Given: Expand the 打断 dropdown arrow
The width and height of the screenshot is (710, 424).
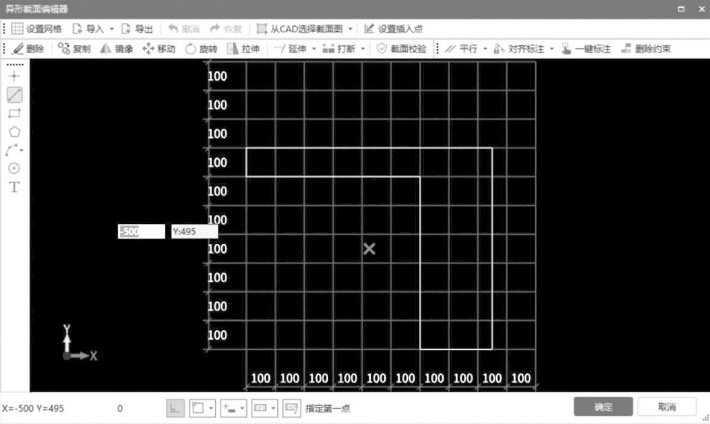Looking at the screenshot, I should coord(363,49).
